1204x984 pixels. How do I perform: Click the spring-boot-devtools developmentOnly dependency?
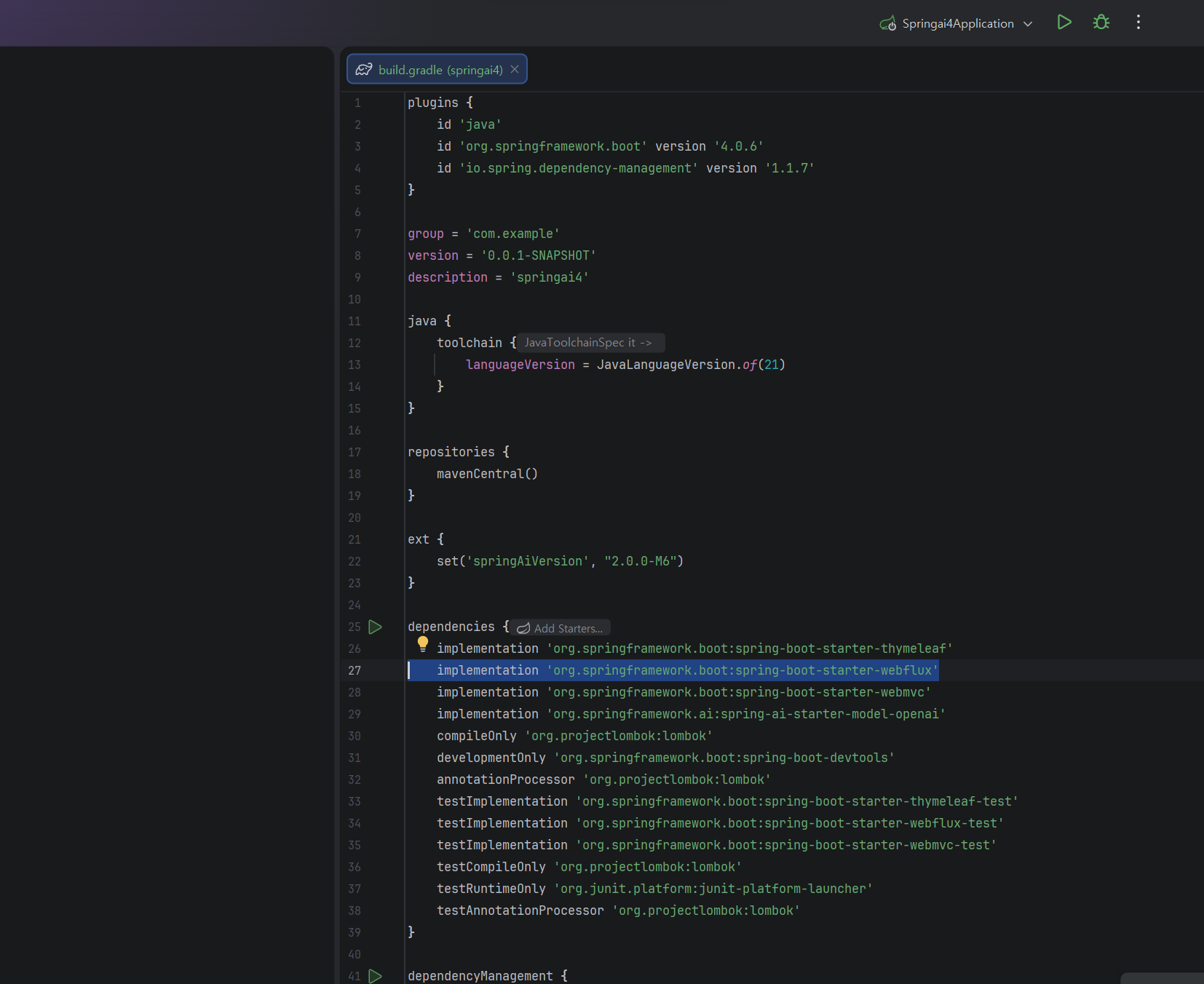point(665,758)
